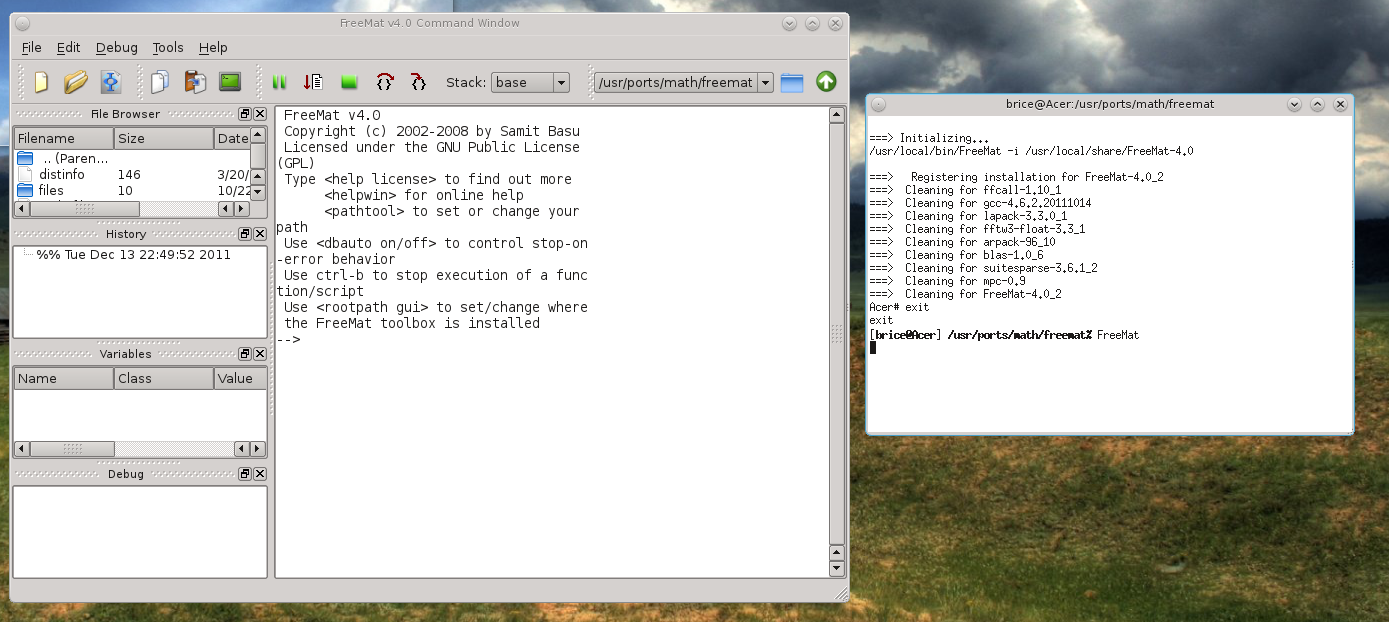Click the new file icon in toolbar
1389x622 pixels.
(x=41, y=82)
